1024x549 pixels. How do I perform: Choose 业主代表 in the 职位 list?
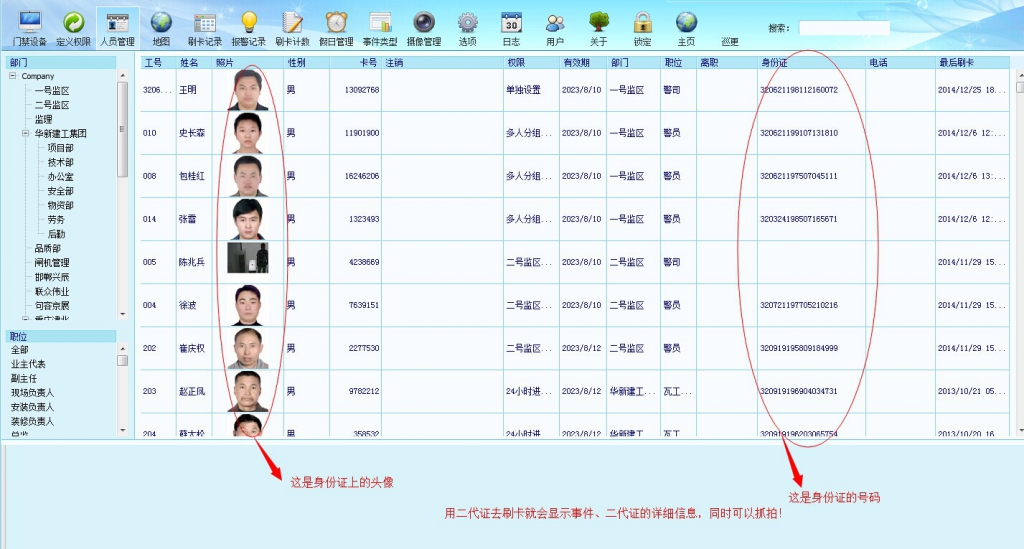(x=28, y=365)
